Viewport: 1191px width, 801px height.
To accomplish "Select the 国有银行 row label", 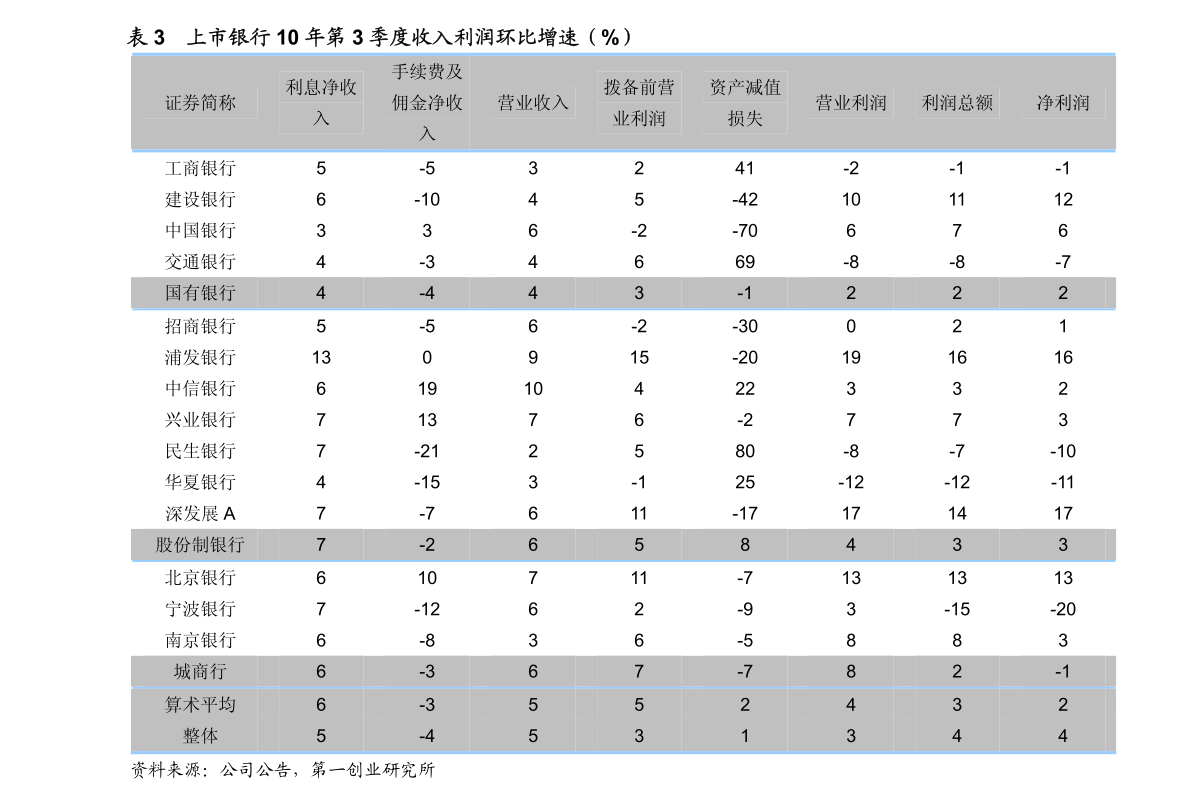I will click(199, 293).
